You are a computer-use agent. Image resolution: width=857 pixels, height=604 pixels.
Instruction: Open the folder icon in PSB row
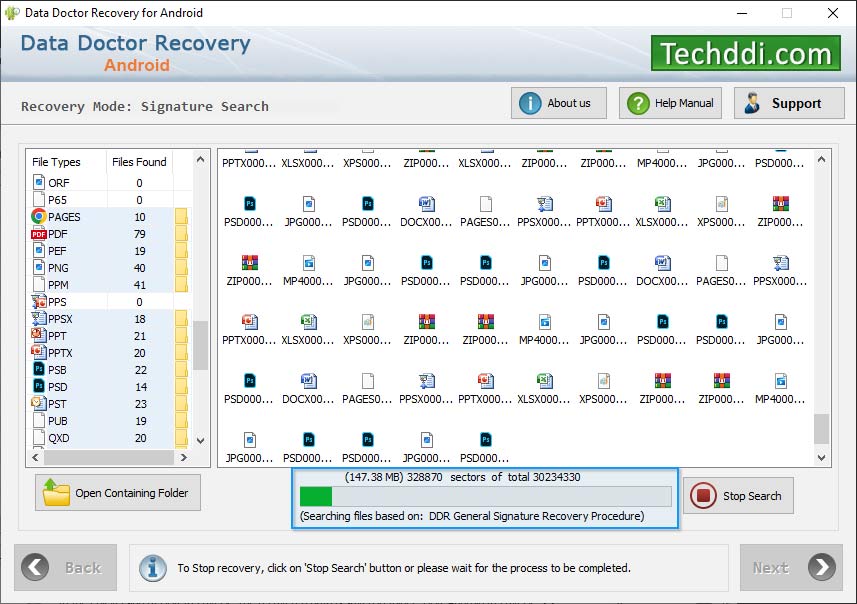click(x=181, y=370)
